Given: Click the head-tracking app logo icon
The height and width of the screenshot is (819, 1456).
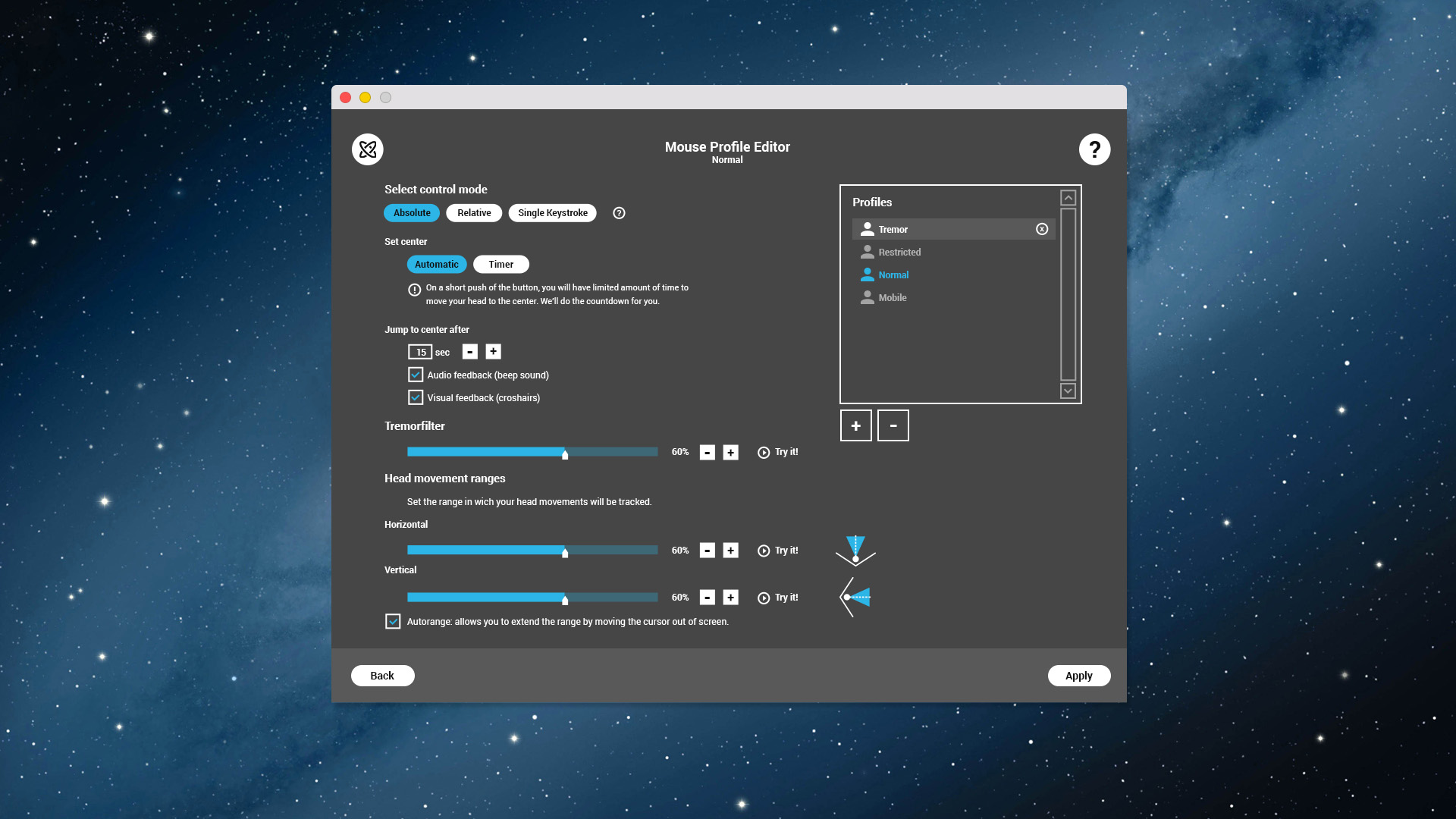Looking at the screenshot, I should [x=366, y=149].
